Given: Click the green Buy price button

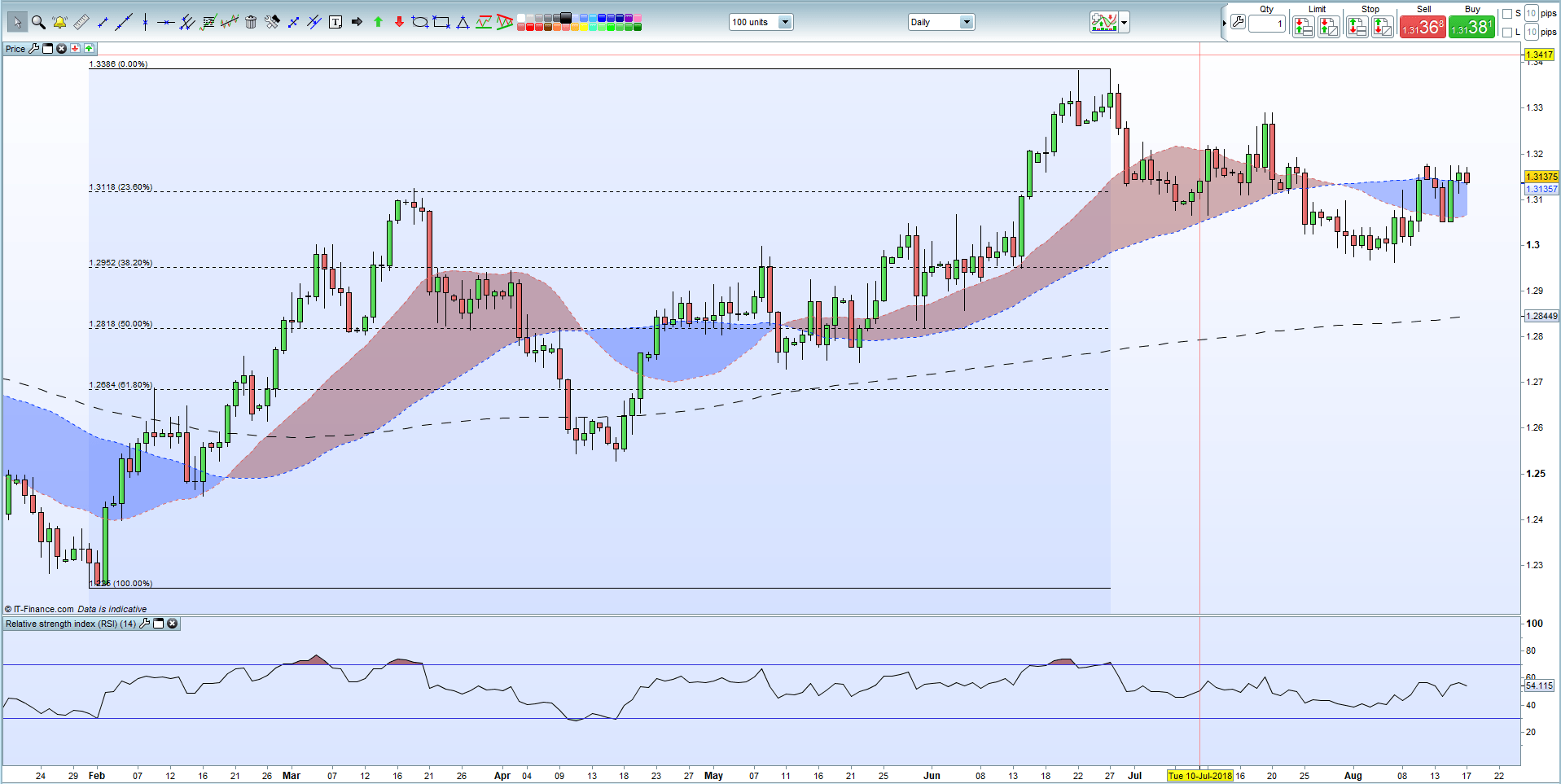Looking at the screenshot, I should (1471, 27).
